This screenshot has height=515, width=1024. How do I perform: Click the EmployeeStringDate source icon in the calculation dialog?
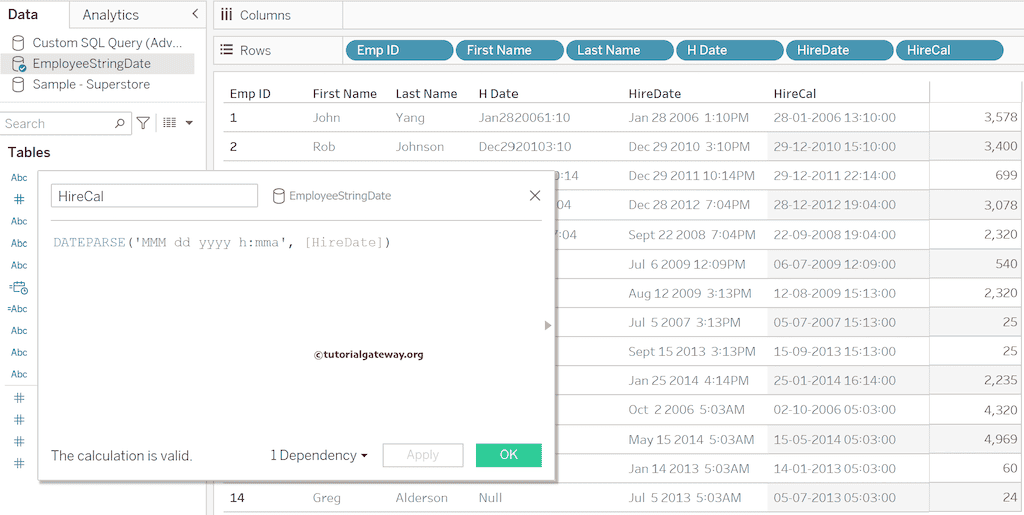point(279,195)
